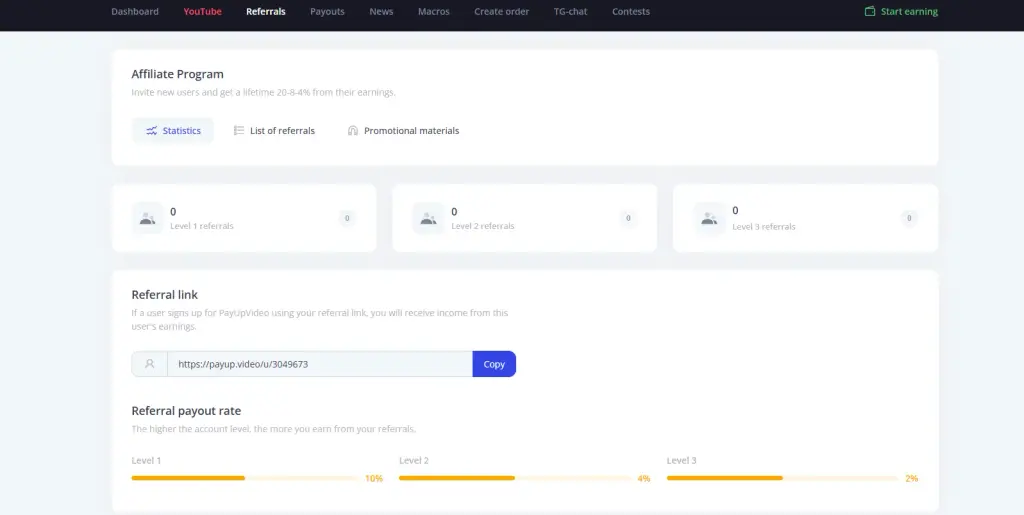1024x515 pixels.
Task: Click the counter badge on Level 1 referrals card
Action: (347, 218)
